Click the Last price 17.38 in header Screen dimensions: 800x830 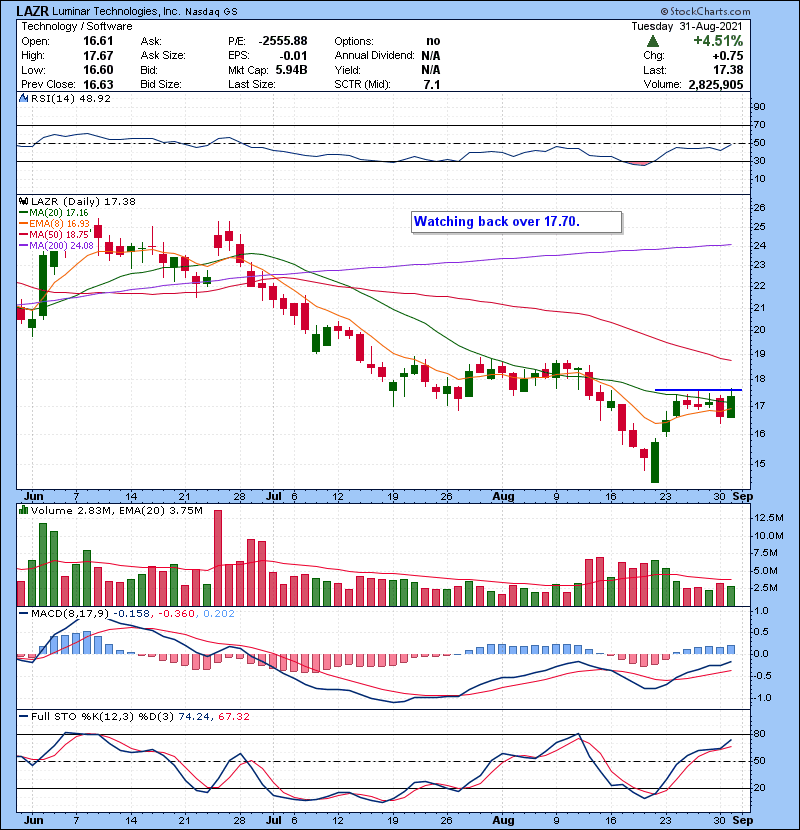tap(728, 70)
